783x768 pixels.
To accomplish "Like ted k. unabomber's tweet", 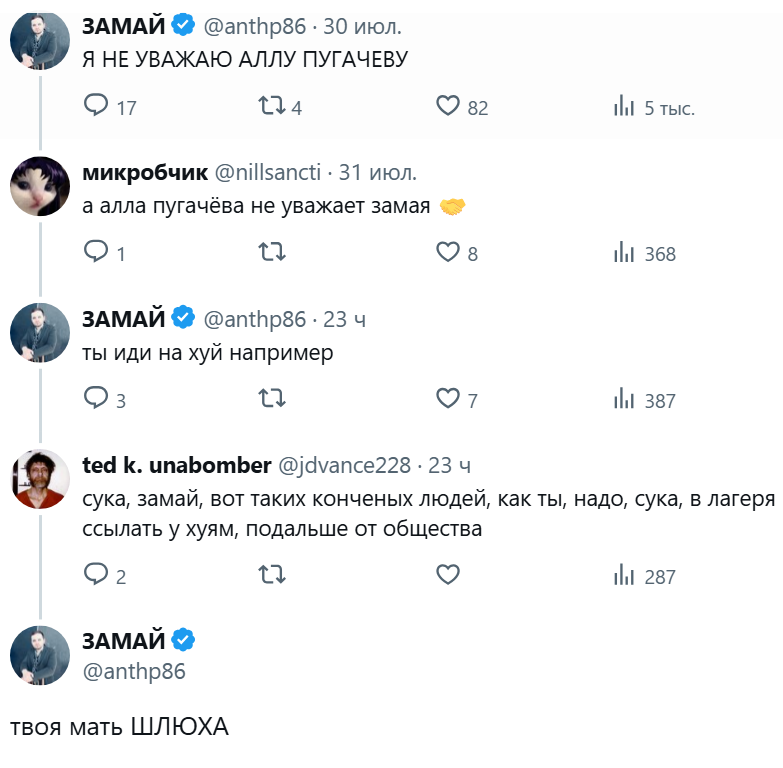I will coord(448,575).
